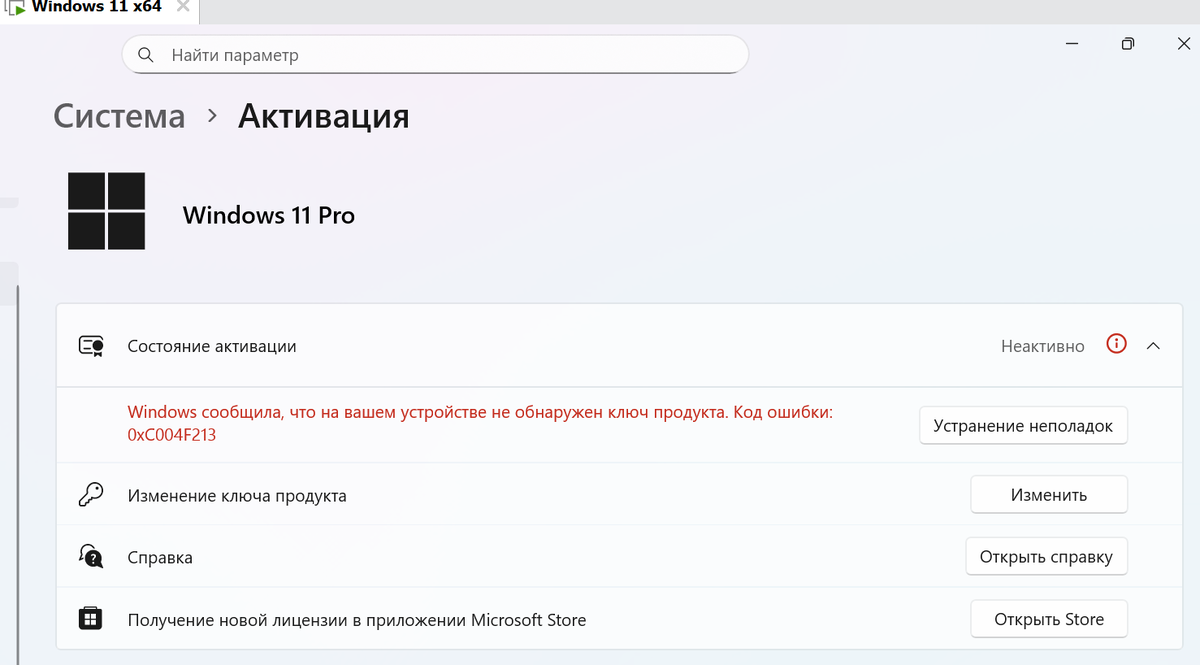Screen dimensions: 1200x665
Task: Click the Microsoft Store bag icon
Action: [91, 619]
